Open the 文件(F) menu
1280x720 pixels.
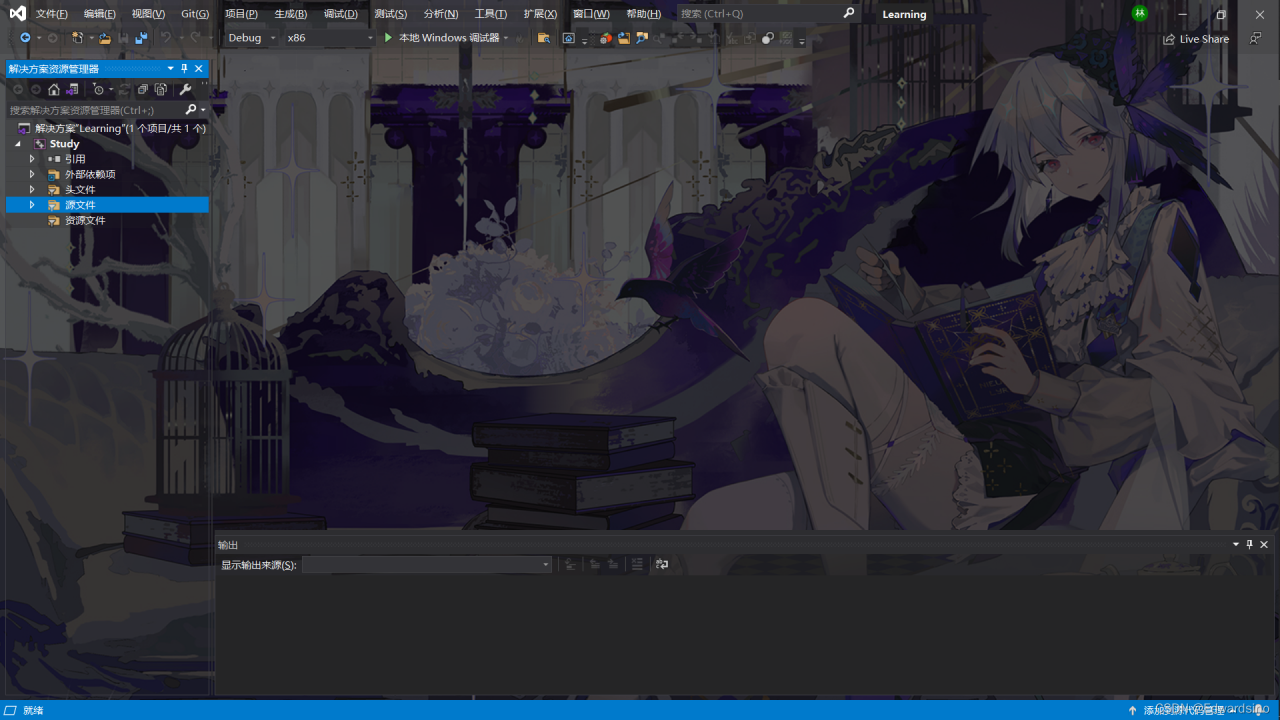coord(52,14)
